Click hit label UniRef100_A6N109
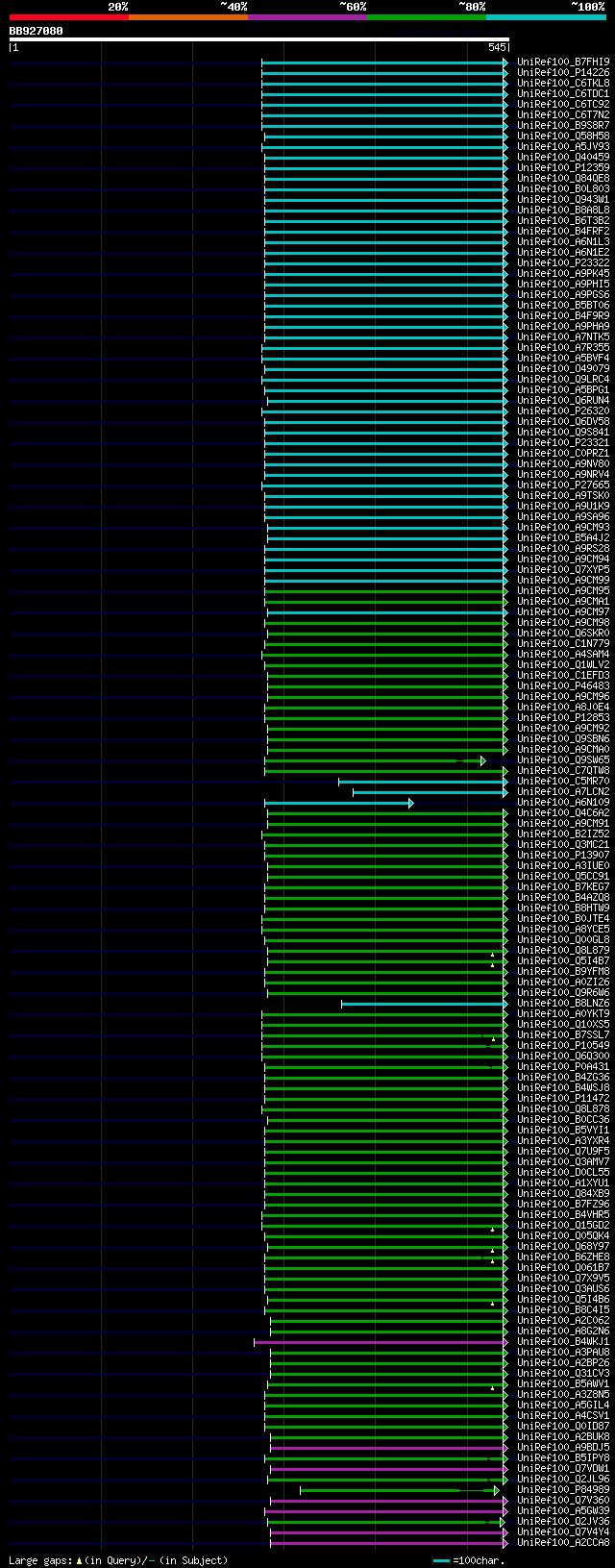615x1568 pixels. click(x=563, y=802)
